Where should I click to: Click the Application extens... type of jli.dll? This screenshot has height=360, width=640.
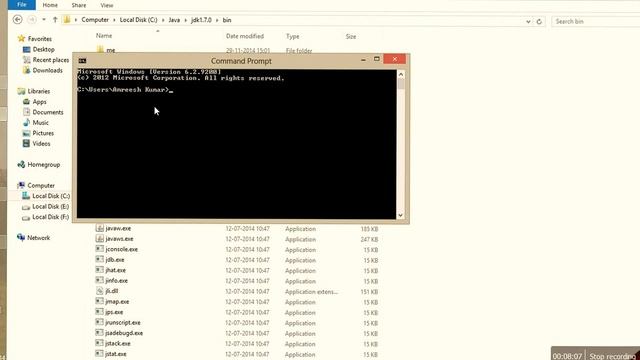point(311,292)
